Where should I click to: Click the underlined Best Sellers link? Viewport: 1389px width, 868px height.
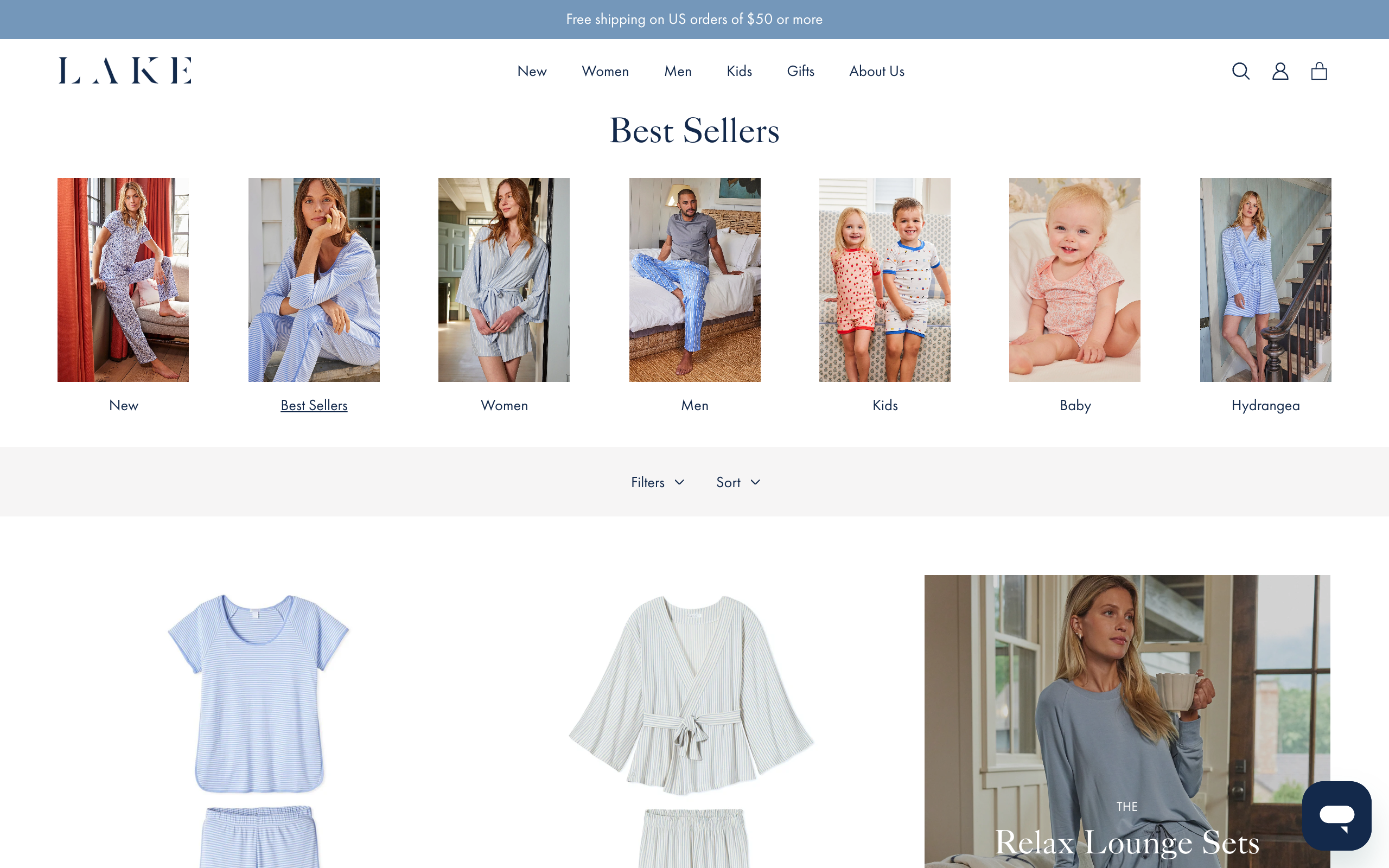(x=314, y=405)
